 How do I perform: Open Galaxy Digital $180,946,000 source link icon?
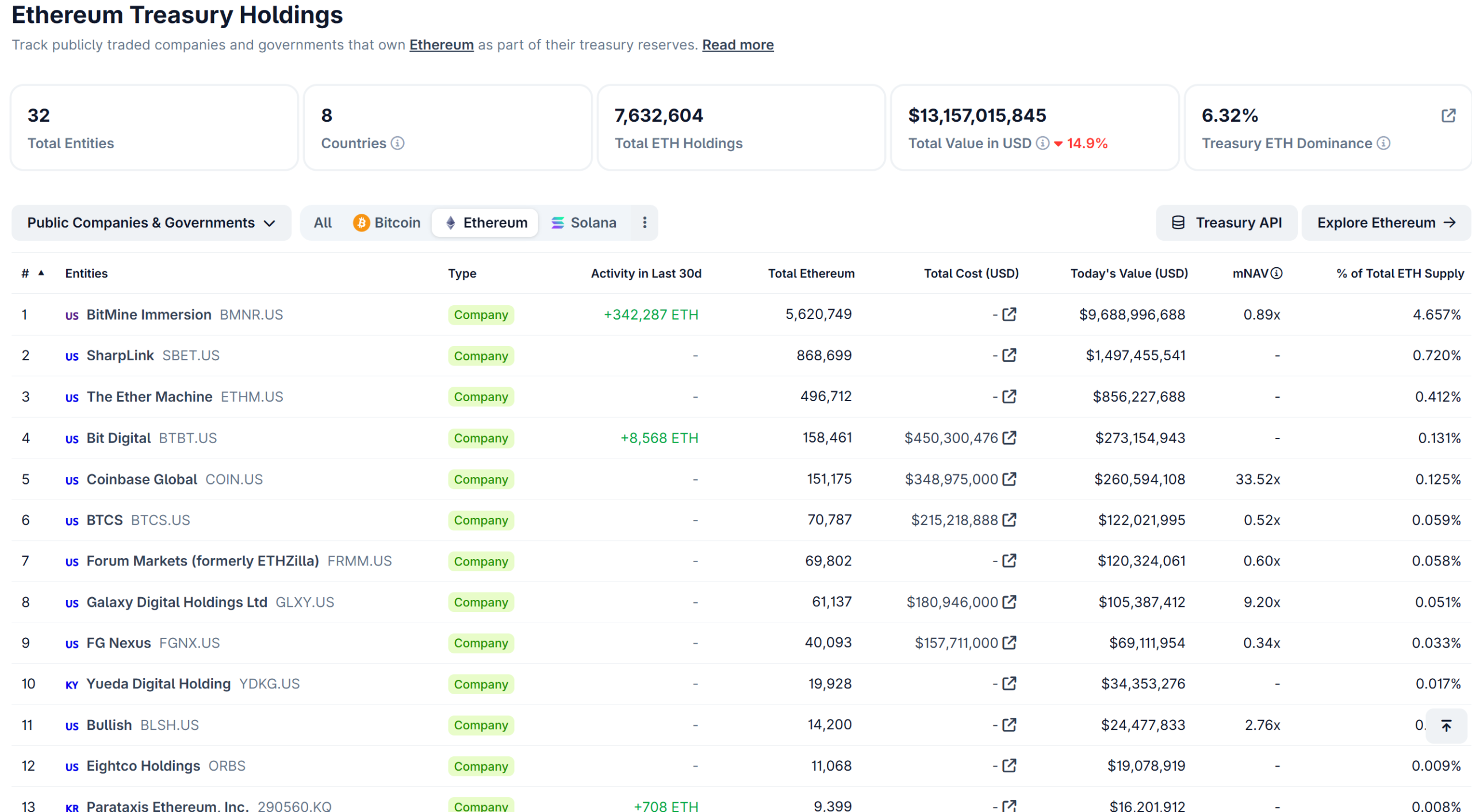[x=1009, y=602]
